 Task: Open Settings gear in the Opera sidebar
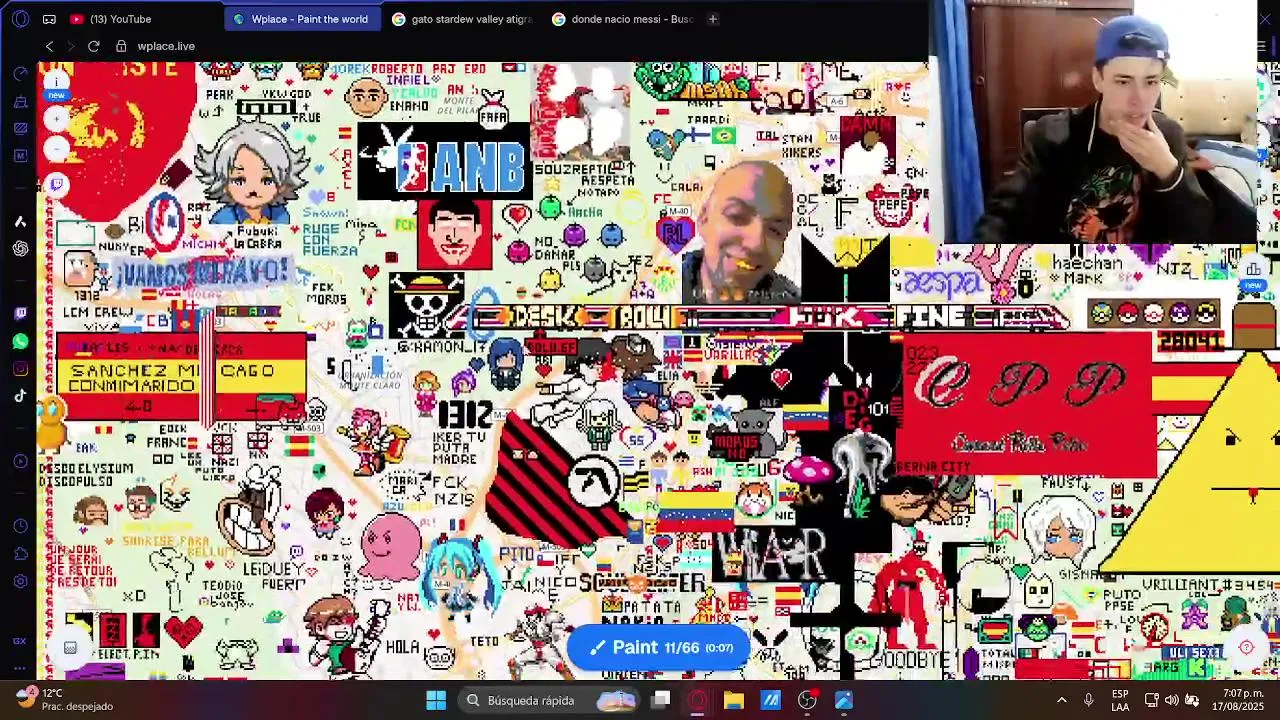pos(20,581)
